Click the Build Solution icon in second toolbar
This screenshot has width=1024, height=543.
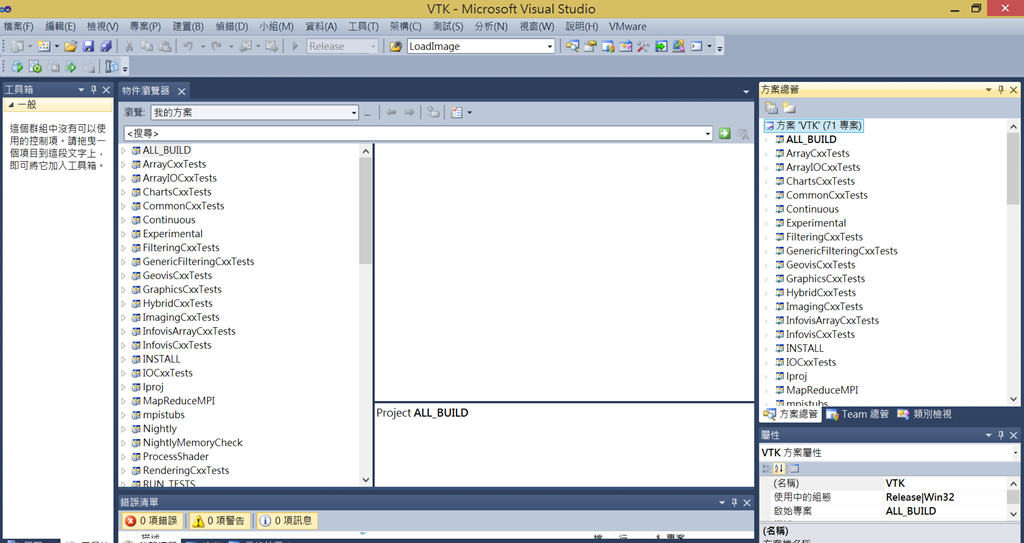pyautogui.click(x=18, y=67)
